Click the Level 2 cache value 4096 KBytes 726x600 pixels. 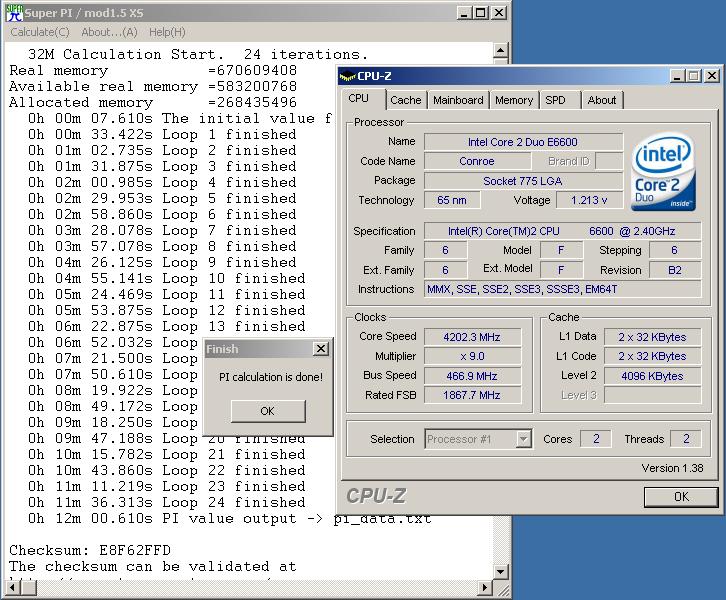click(652, 376)
